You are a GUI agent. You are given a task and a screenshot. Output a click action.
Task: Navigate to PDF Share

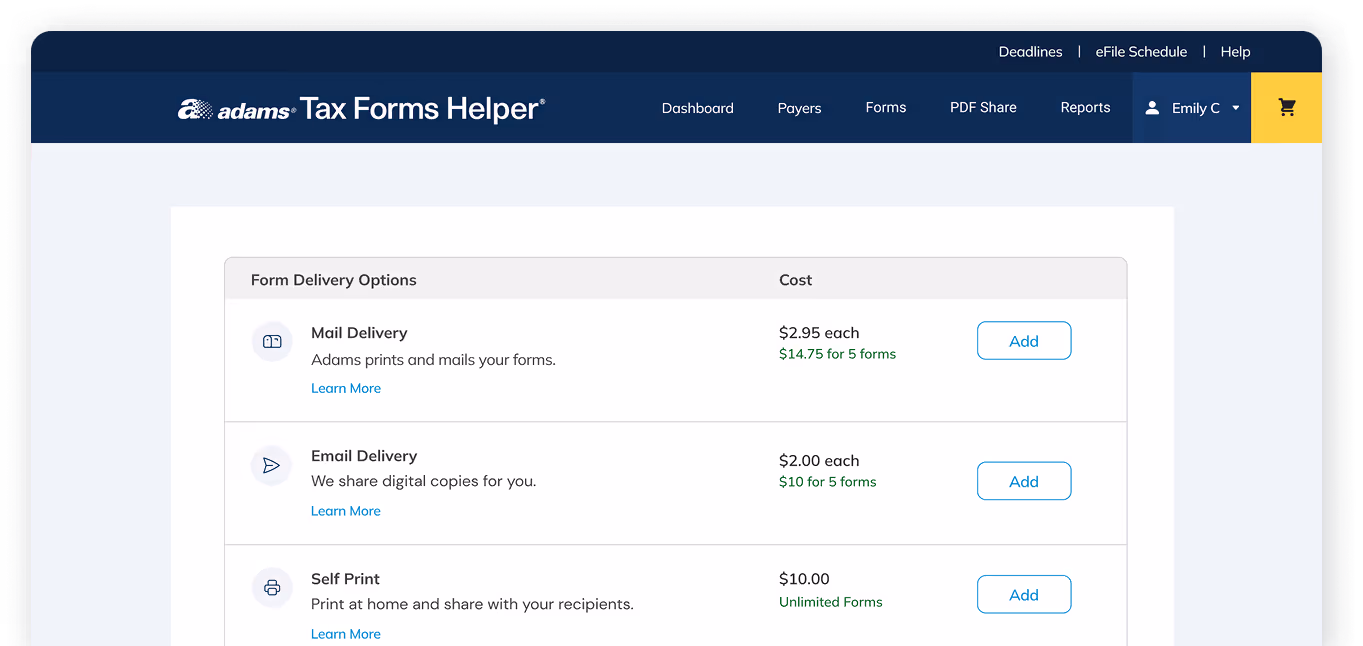point(983,107)
